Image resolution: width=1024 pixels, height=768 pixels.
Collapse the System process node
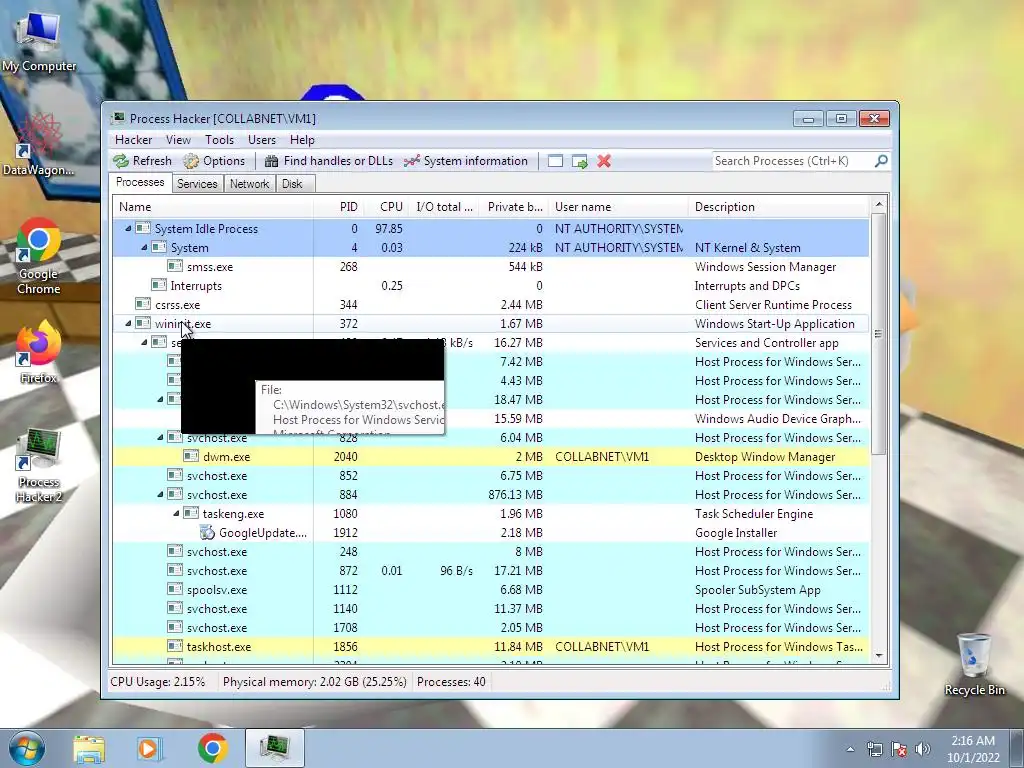tap(144, 248)
